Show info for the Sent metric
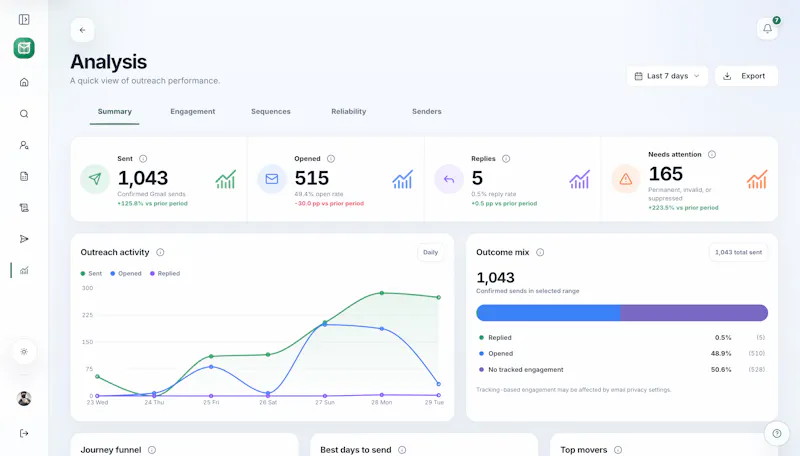The height and width of the screenshot is (456, 800). 143,159
